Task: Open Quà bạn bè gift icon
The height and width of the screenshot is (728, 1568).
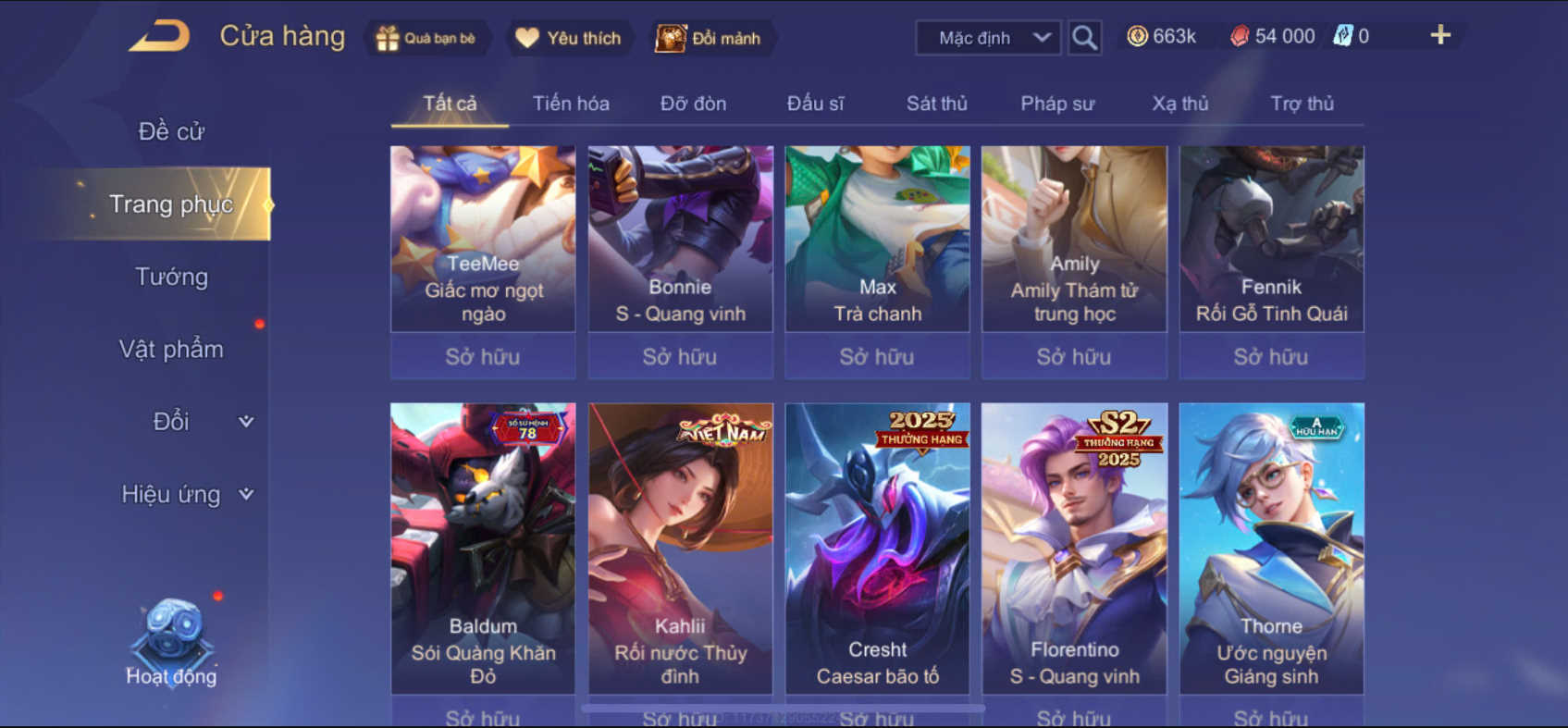Action: click(x=426, y=38)
